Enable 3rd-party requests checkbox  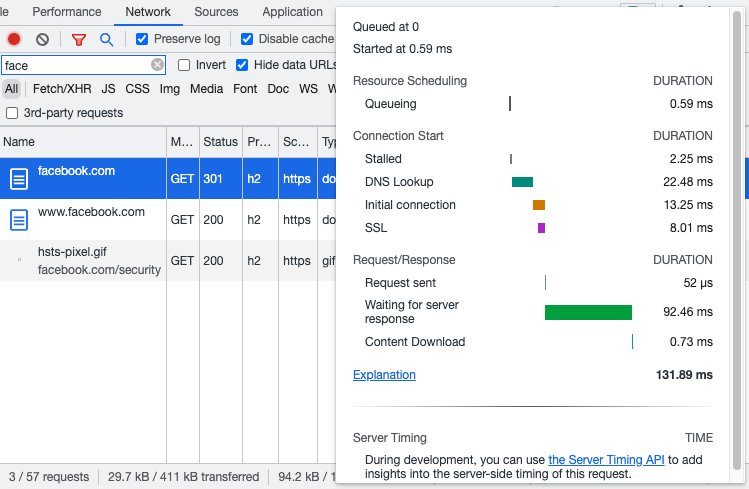click(12, 113)
